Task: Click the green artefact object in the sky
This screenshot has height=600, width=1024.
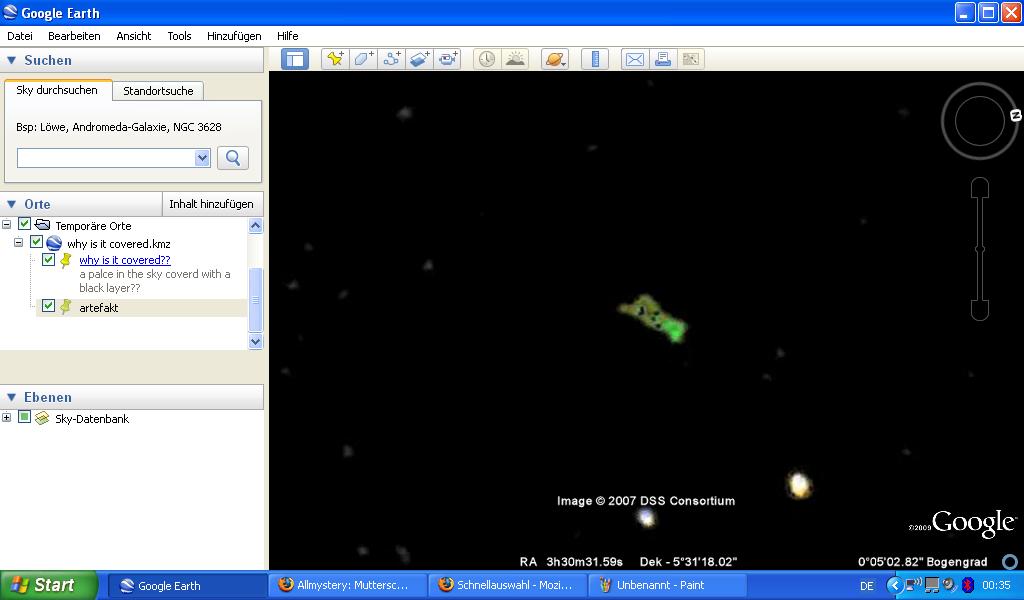Action: coord(653,318)
